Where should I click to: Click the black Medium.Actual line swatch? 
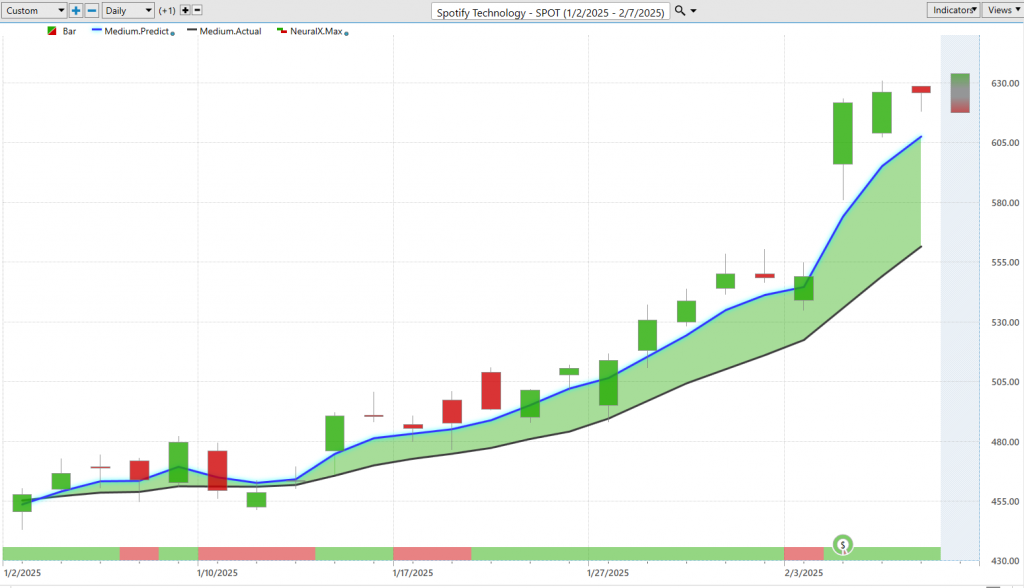point(192,30)
